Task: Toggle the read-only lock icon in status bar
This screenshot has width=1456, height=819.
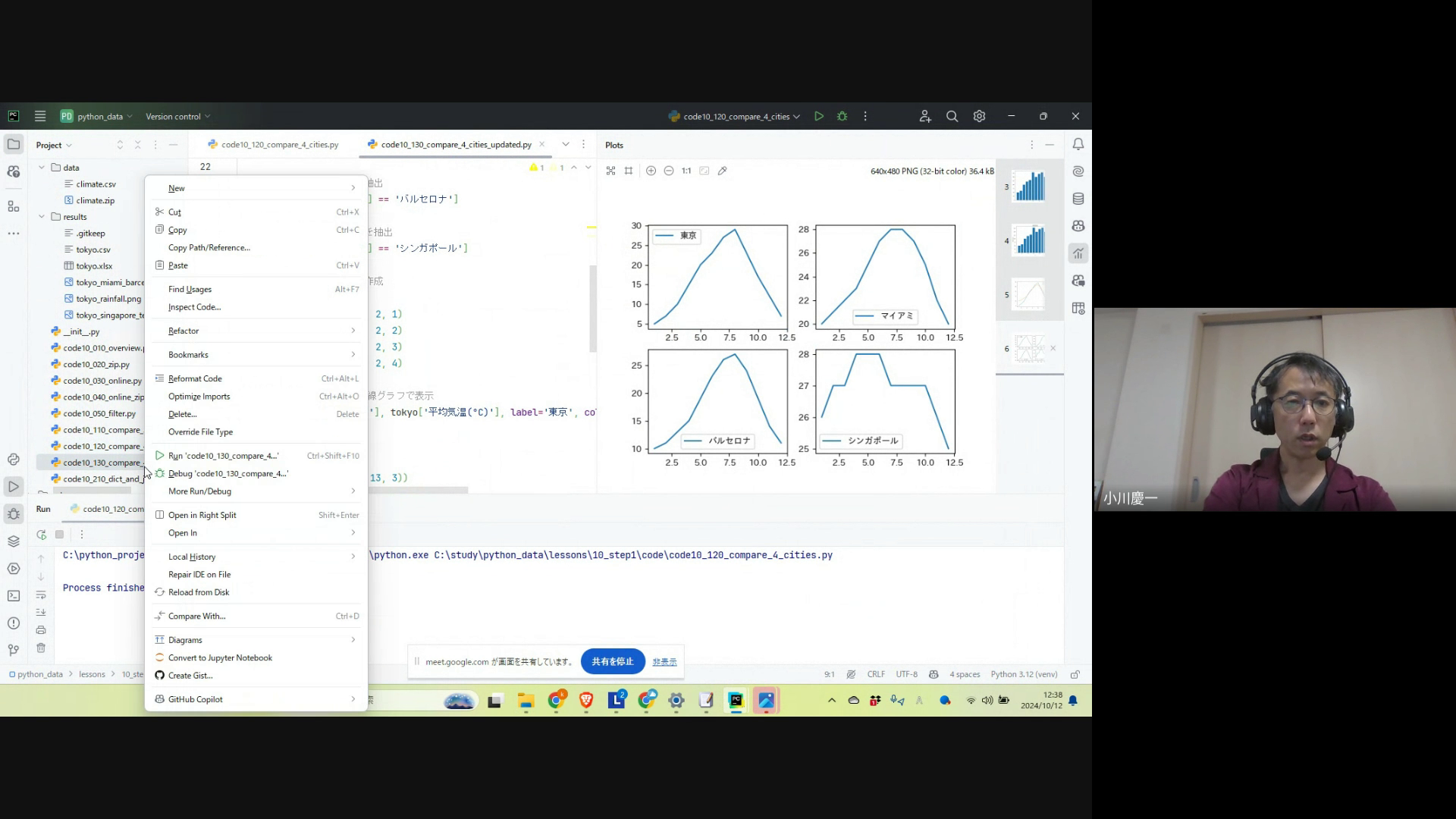Action: 1075,674
